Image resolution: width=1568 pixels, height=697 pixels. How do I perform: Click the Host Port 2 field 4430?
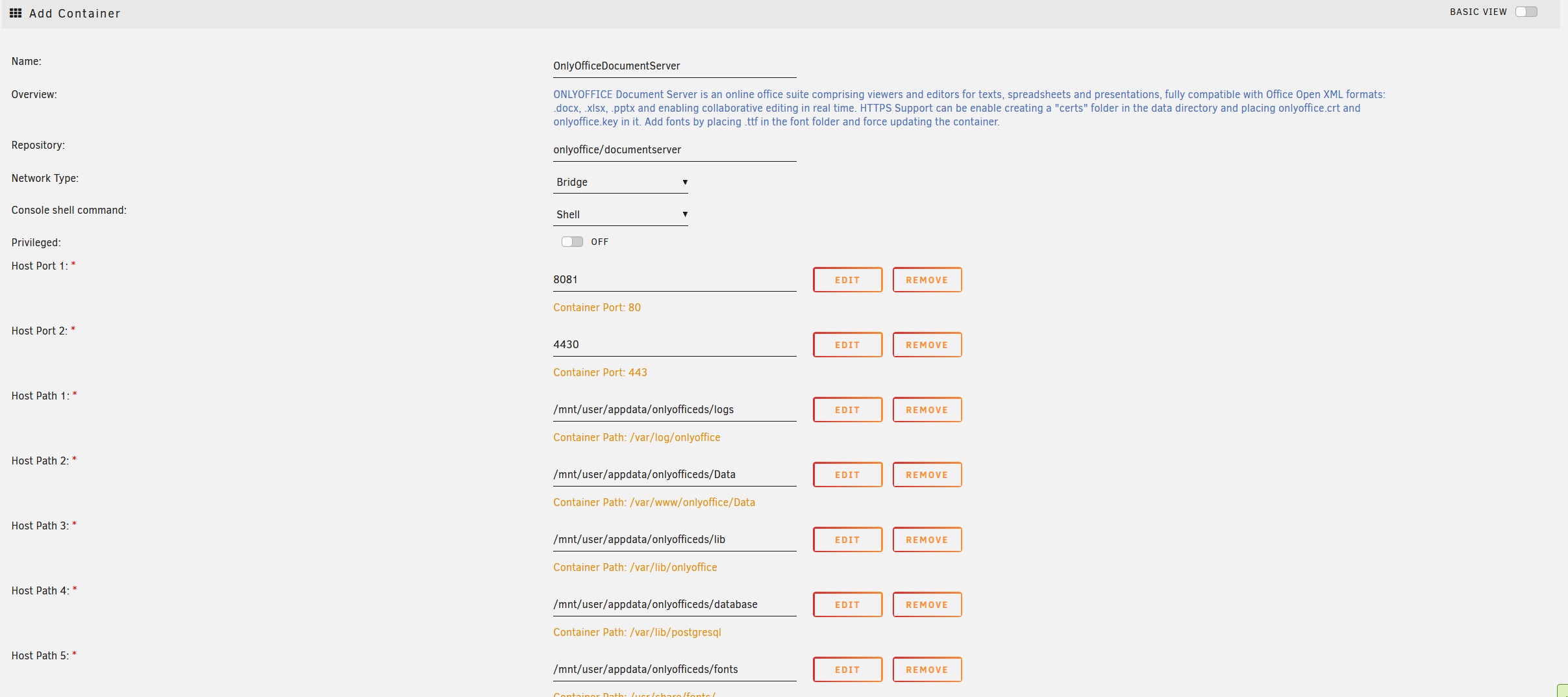[x=675, y=344]
